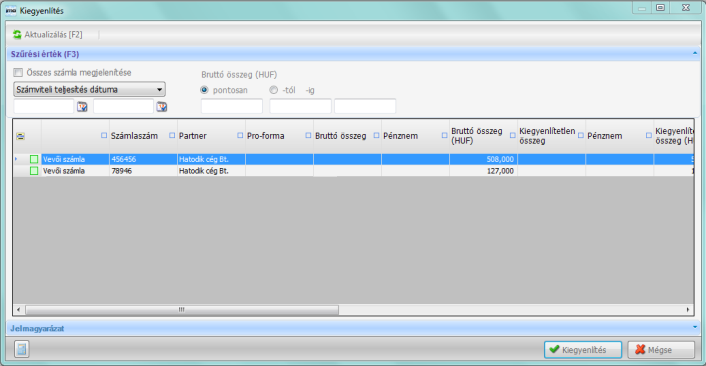Select the -tól -ig radio button
This screenshot has height=366, width=706.
pyautogui.click(x=274, y=90)
